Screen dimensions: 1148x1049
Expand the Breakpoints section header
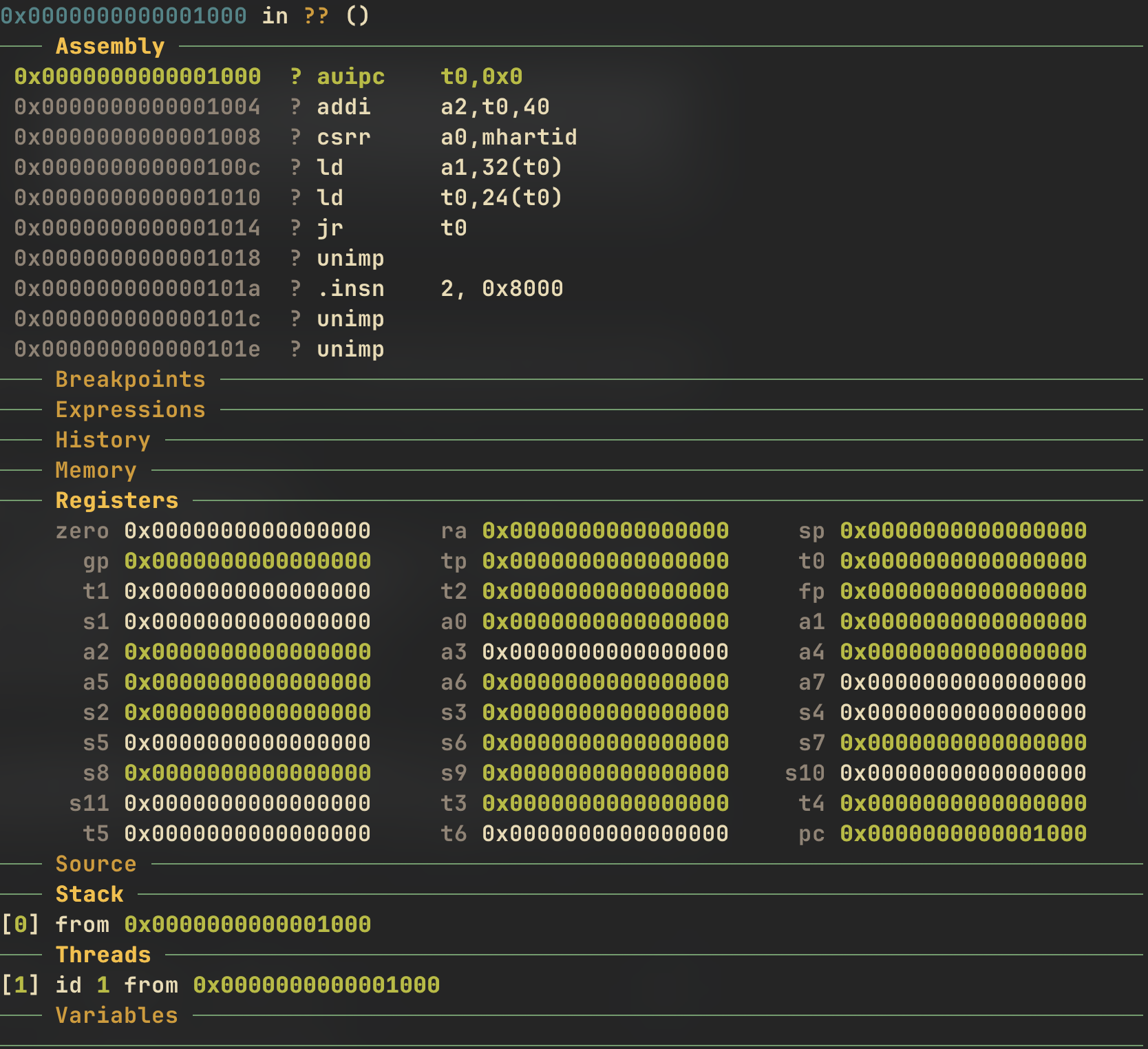(x=130, y=379)
